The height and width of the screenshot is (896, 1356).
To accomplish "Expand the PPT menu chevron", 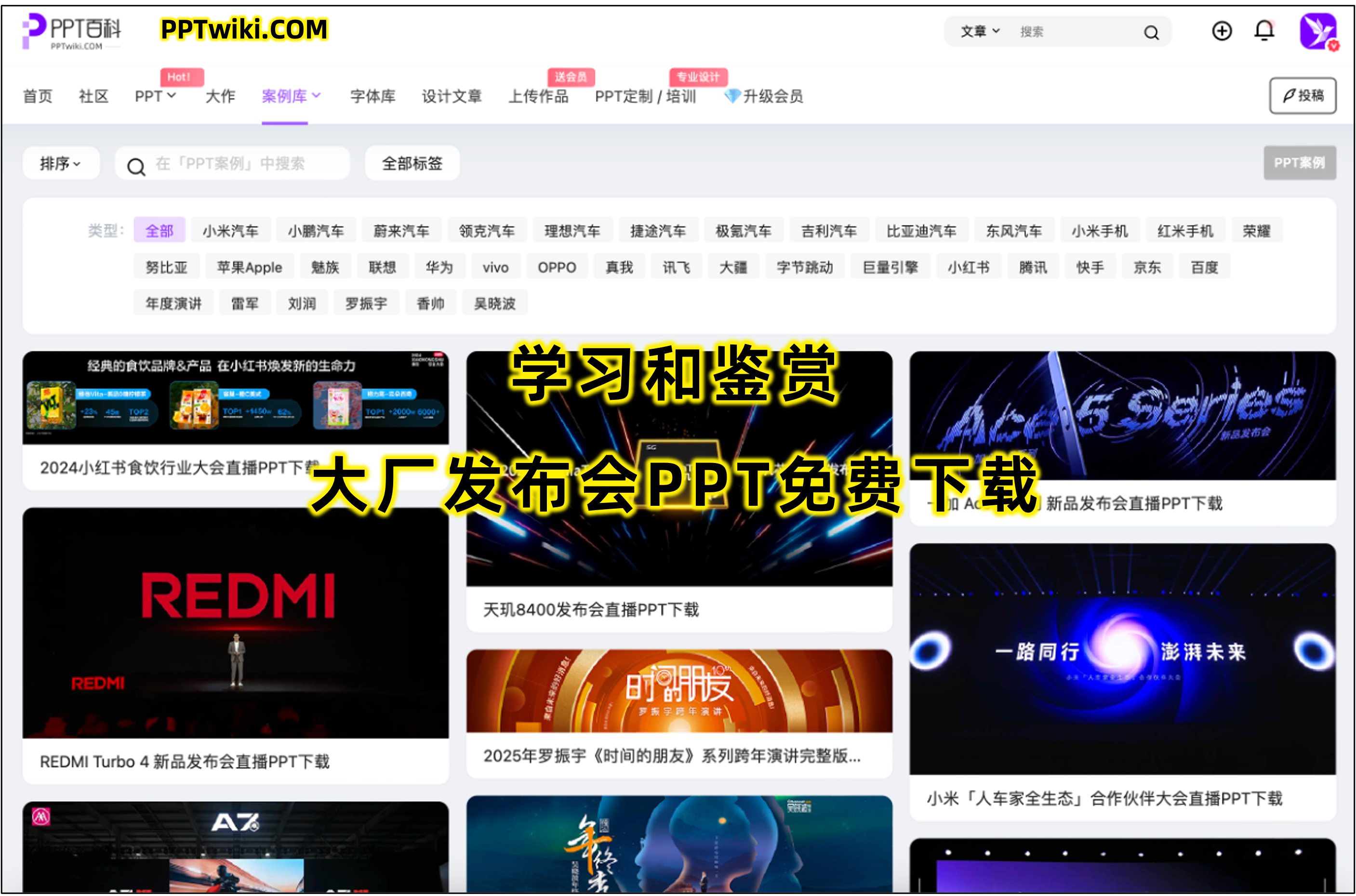I will (x=171, y=95).
